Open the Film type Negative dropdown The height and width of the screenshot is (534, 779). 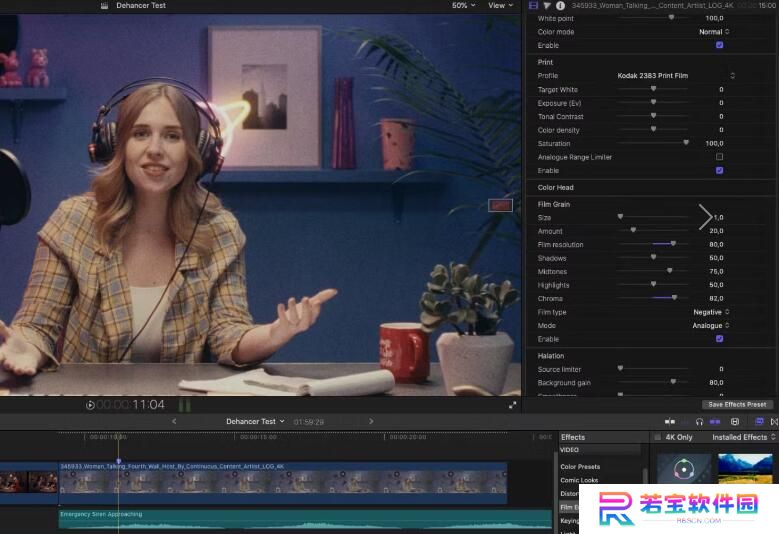tap(711, 312)
